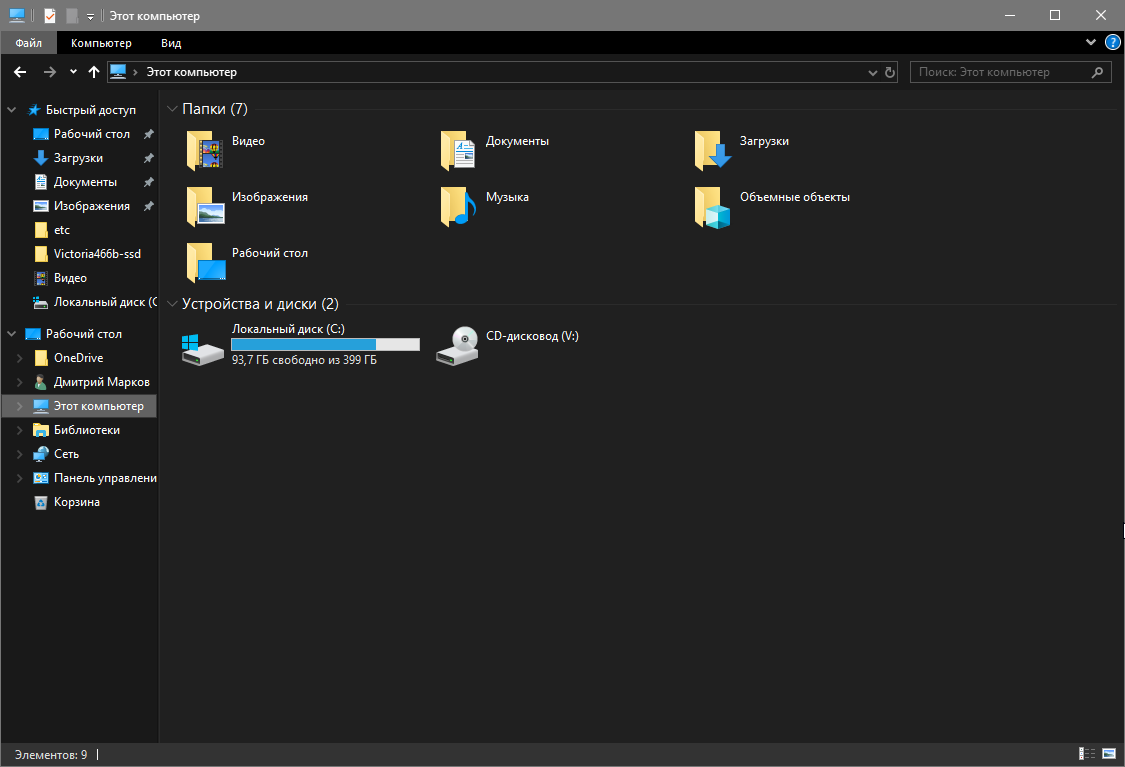Open the Файл menu
This screenshot has height=767, width=1125.
tap(29, 43)
